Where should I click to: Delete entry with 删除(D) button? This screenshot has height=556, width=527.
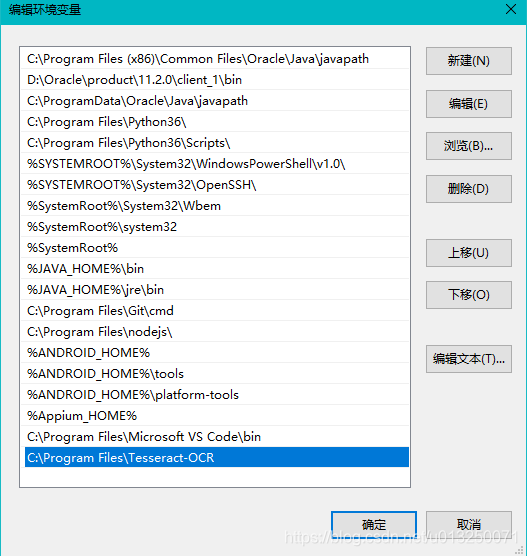click(x=468, y=189)
